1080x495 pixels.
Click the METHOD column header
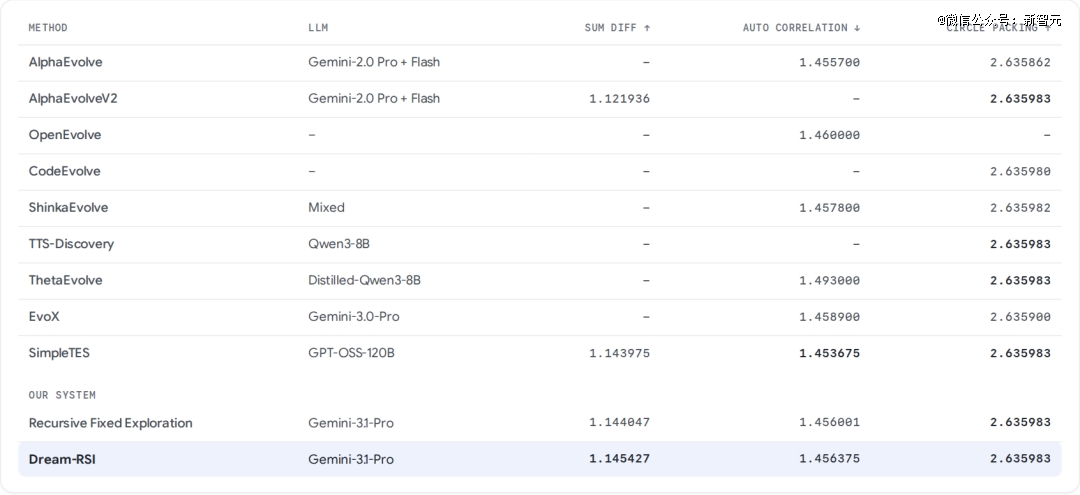click(48, 28)
